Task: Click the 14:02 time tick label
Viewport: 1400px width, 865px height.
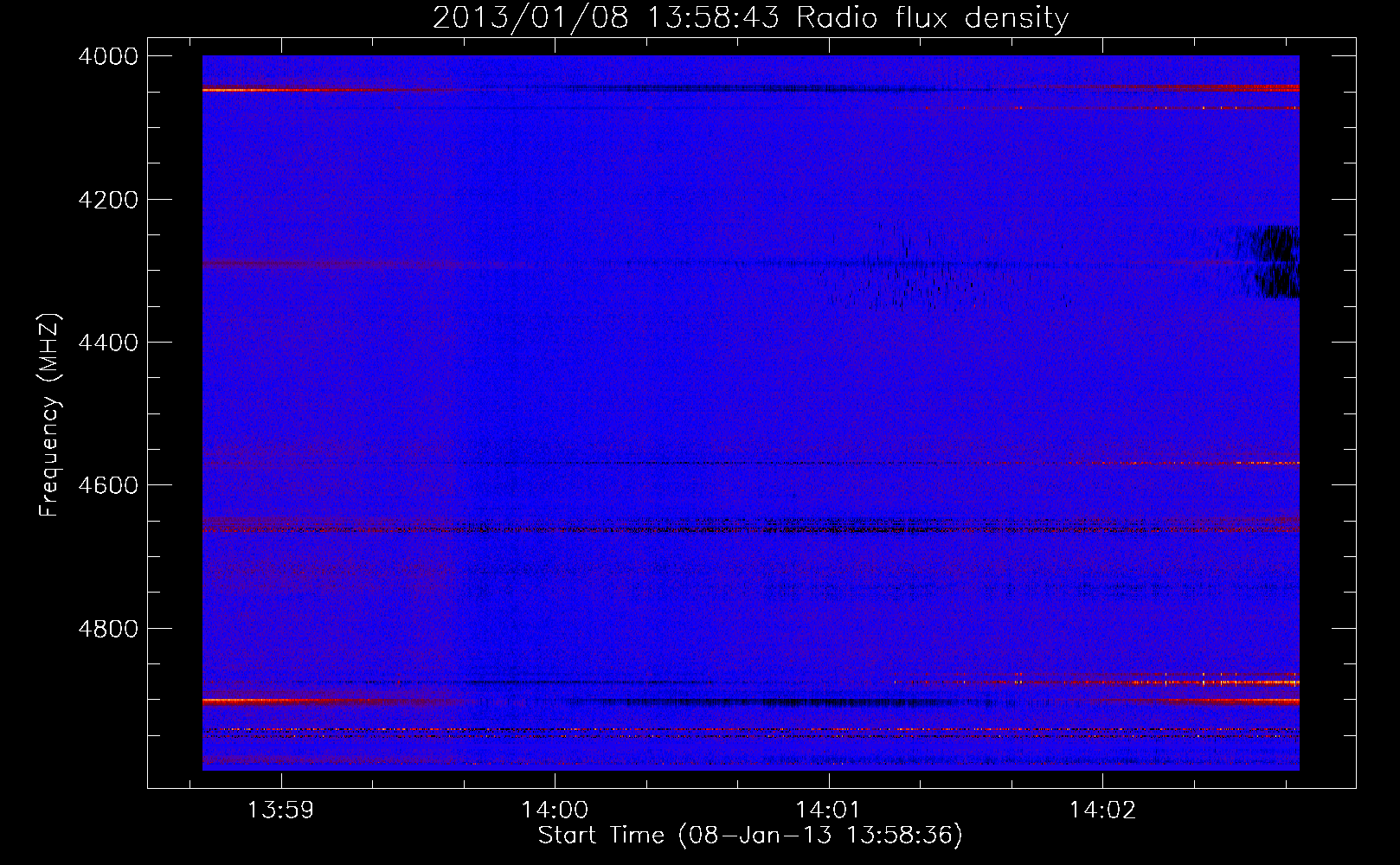Action: pyautogui.click(x=1102, y=811)
